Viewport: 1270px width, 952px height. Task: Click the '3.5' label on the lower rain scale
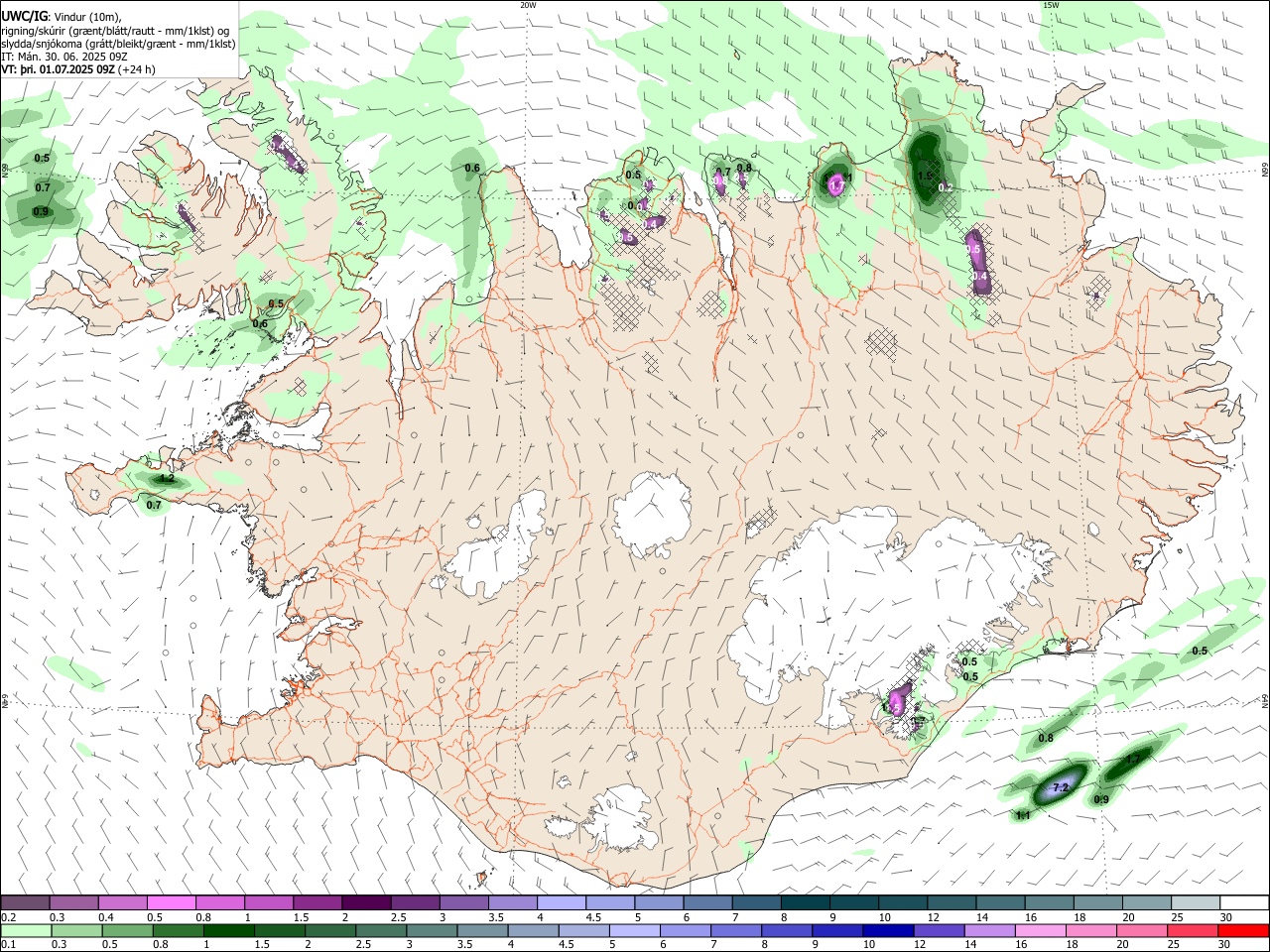coord(465,945)
